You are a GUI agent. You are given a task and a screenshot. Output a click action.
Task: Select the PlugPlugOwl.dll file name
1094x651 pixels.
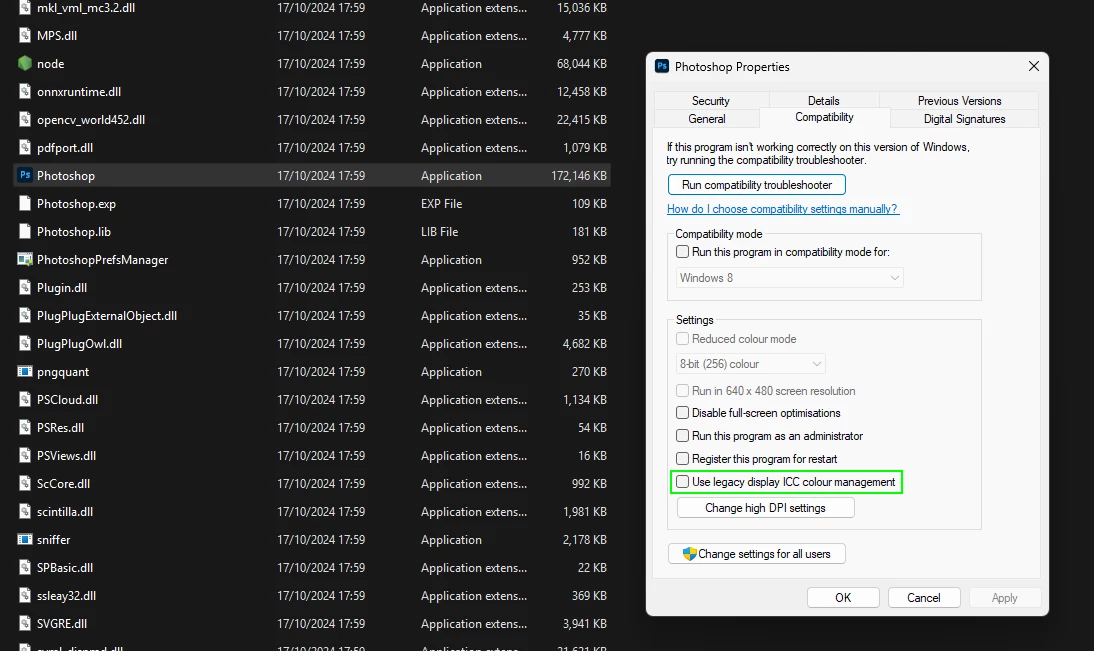(80, 343)
